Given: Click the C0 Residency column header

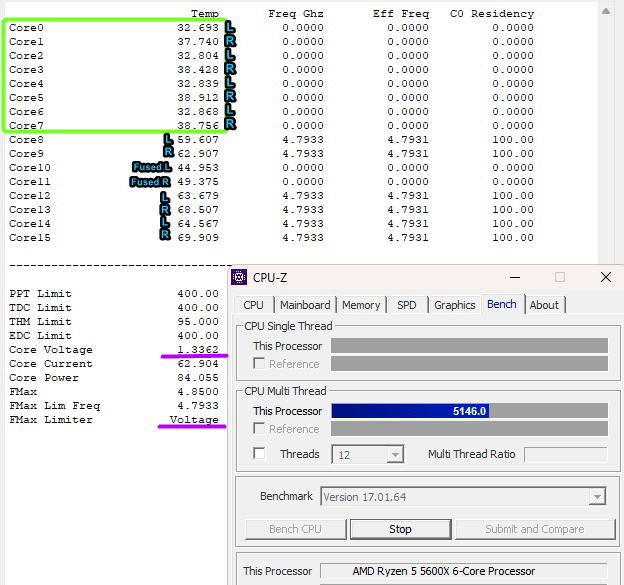Looking at the screenshot, I should (x=492, y=14).
